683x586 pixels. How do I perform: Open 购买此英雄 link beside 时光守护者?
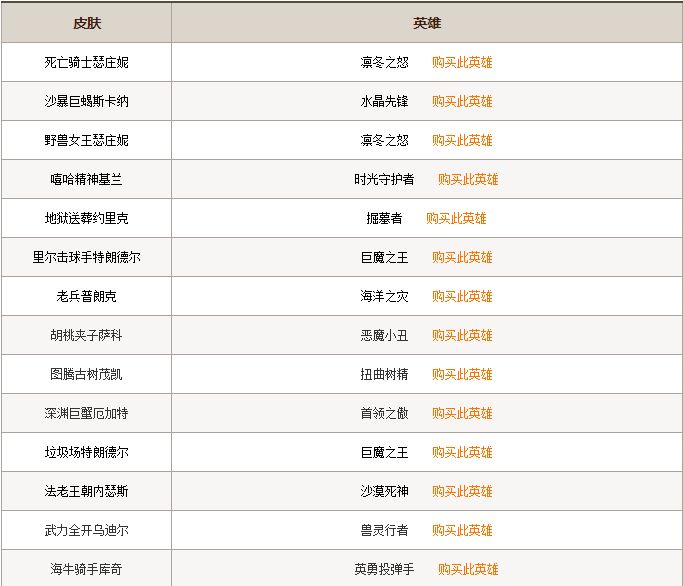pos(468,180)
